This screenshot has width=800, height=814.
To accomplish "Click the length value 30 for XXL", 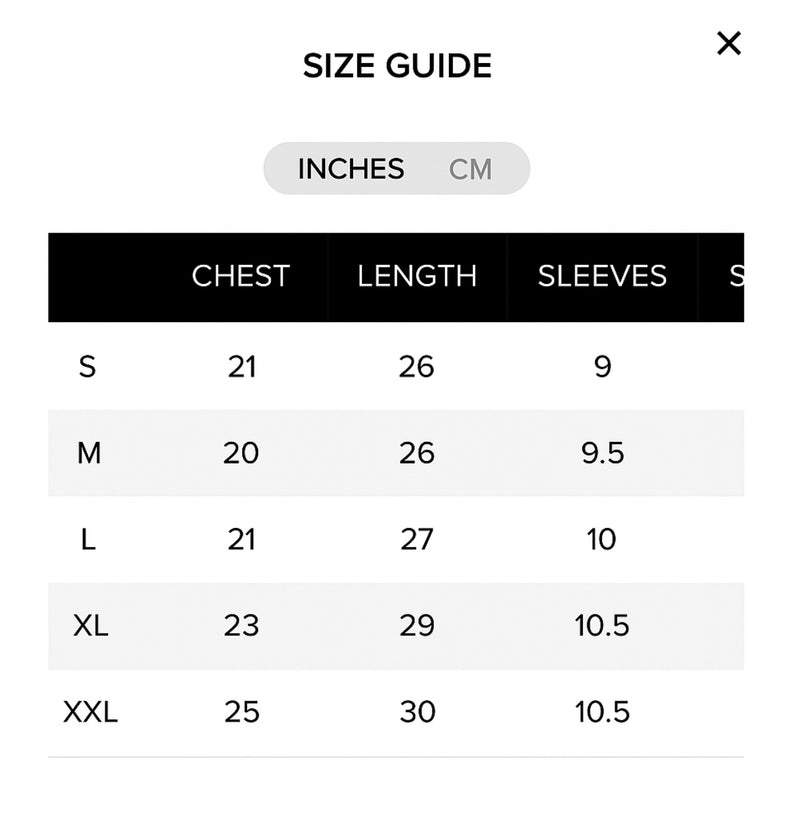I will click(417, 712).
